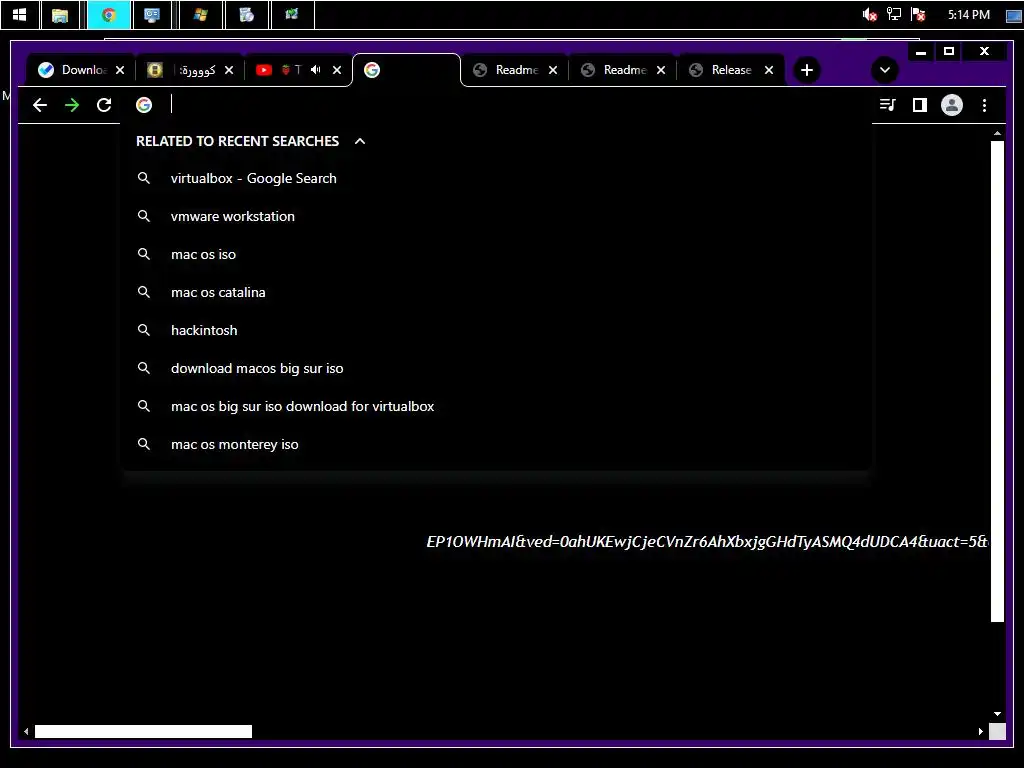This screenshot has width=1024, height=768.
Task: Click the Google icon in the address bar
Action: coord(144,104)
